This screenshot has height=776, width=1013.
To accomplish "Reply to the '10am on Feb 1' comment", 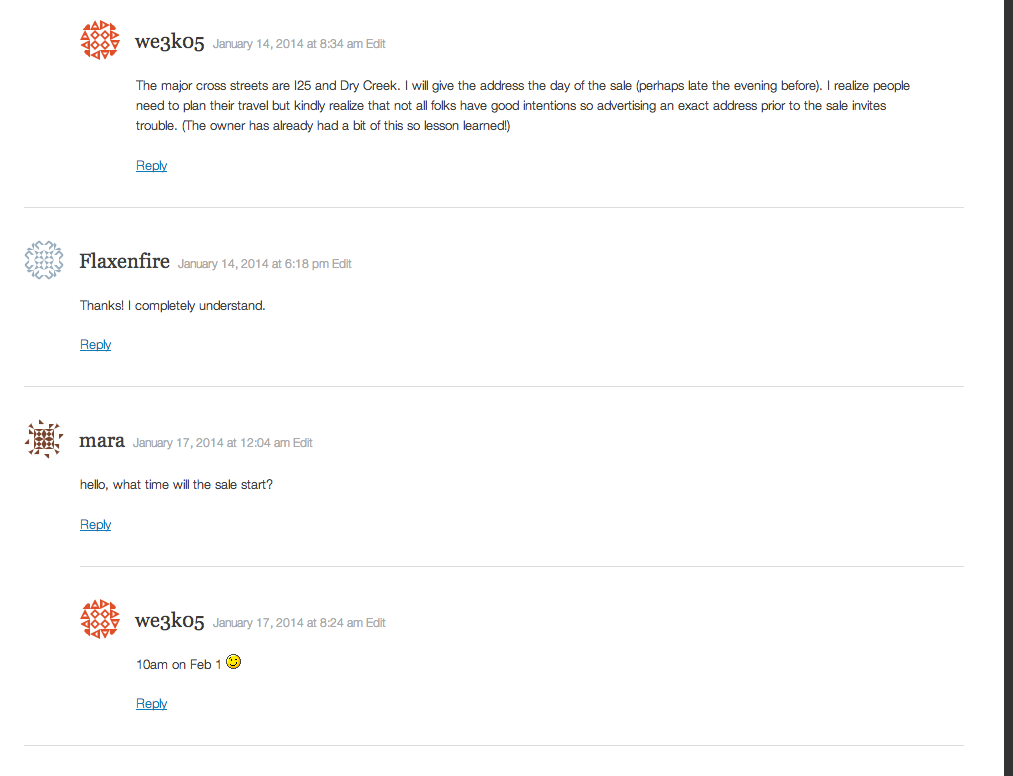I will click(151, 704).
